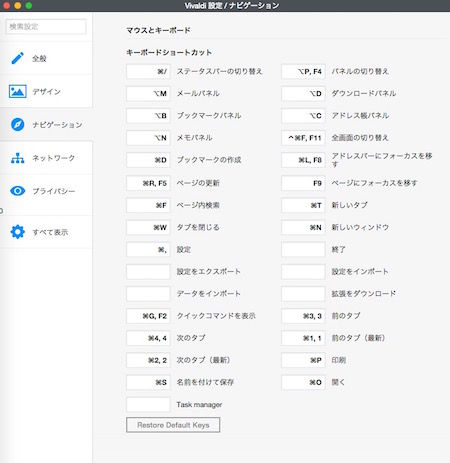450x463 pixels.
Task: Edit shortcut field for ダウンロードパネル
Action: point(303,93)
